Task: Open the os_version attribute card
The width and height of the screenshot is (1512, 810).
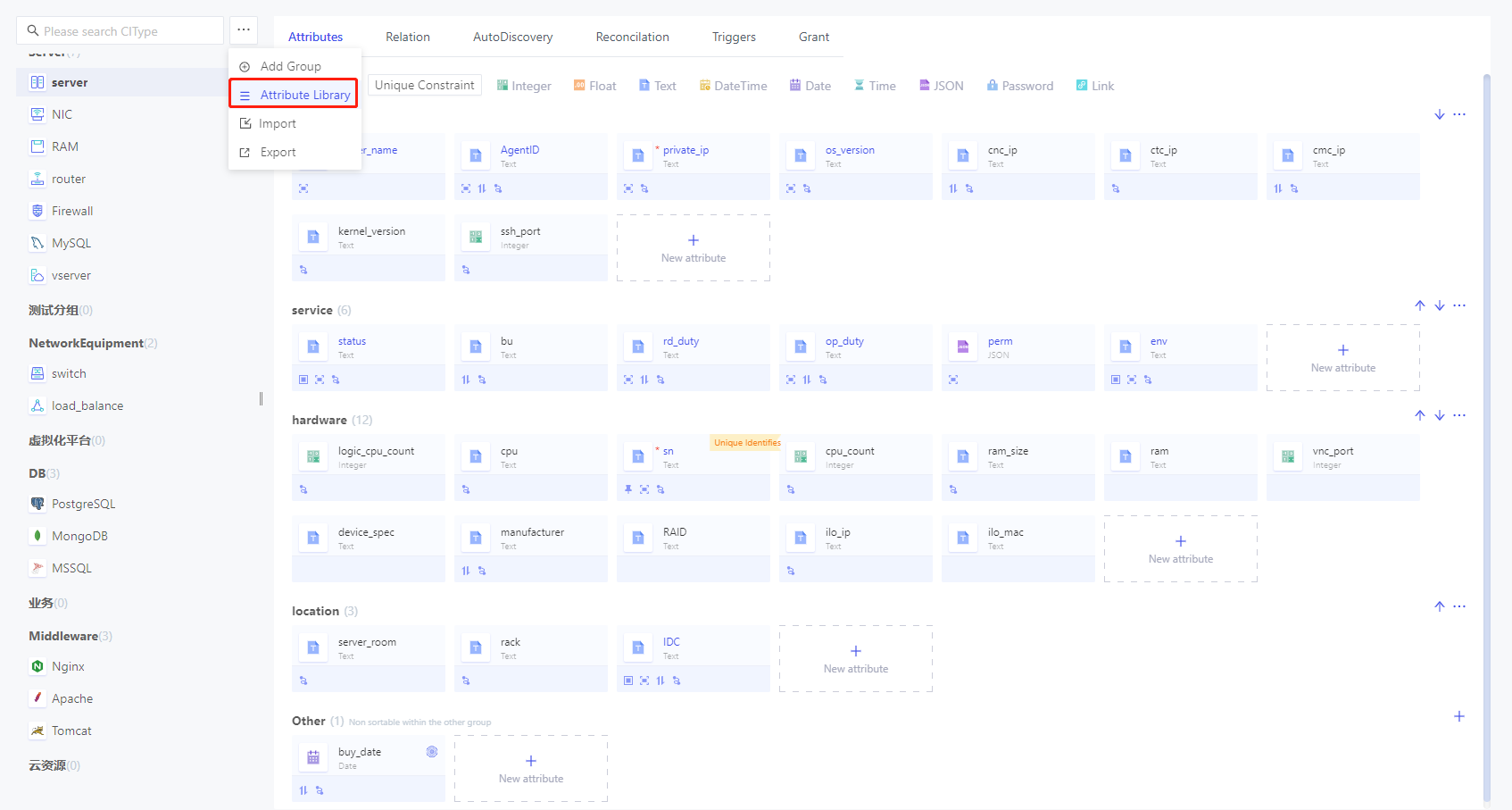Action: click(856, 167)
